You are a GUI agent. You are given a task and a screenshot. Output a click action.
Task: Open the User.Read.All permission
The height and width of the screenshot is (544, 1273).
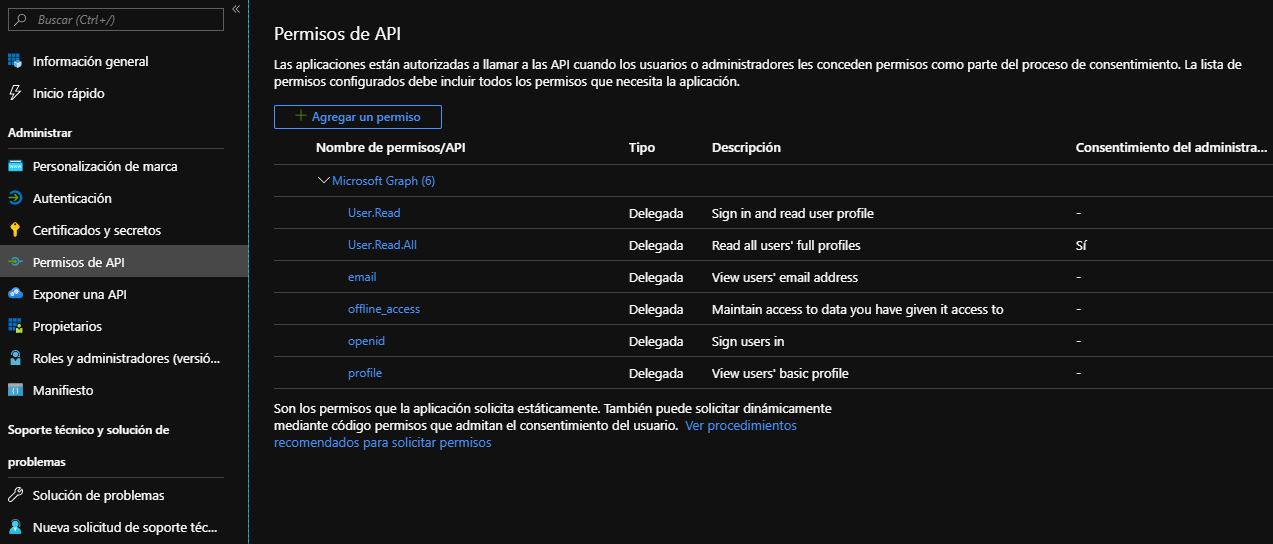click(382, 245)
